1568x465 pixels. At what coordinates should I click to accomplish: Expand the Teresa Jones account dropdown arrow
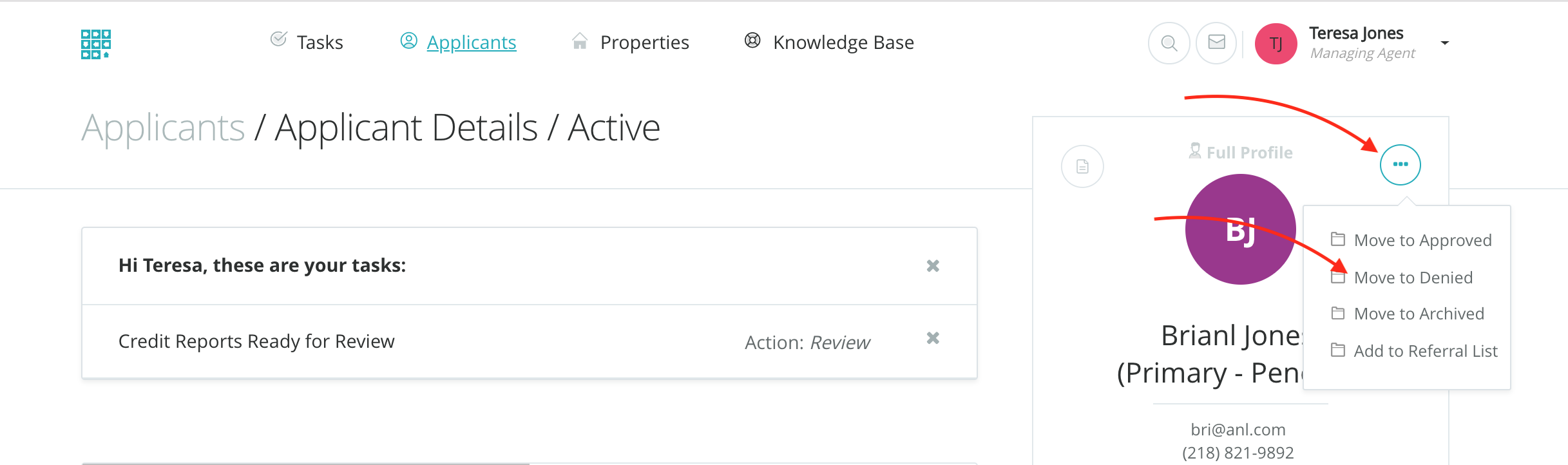1445,43
